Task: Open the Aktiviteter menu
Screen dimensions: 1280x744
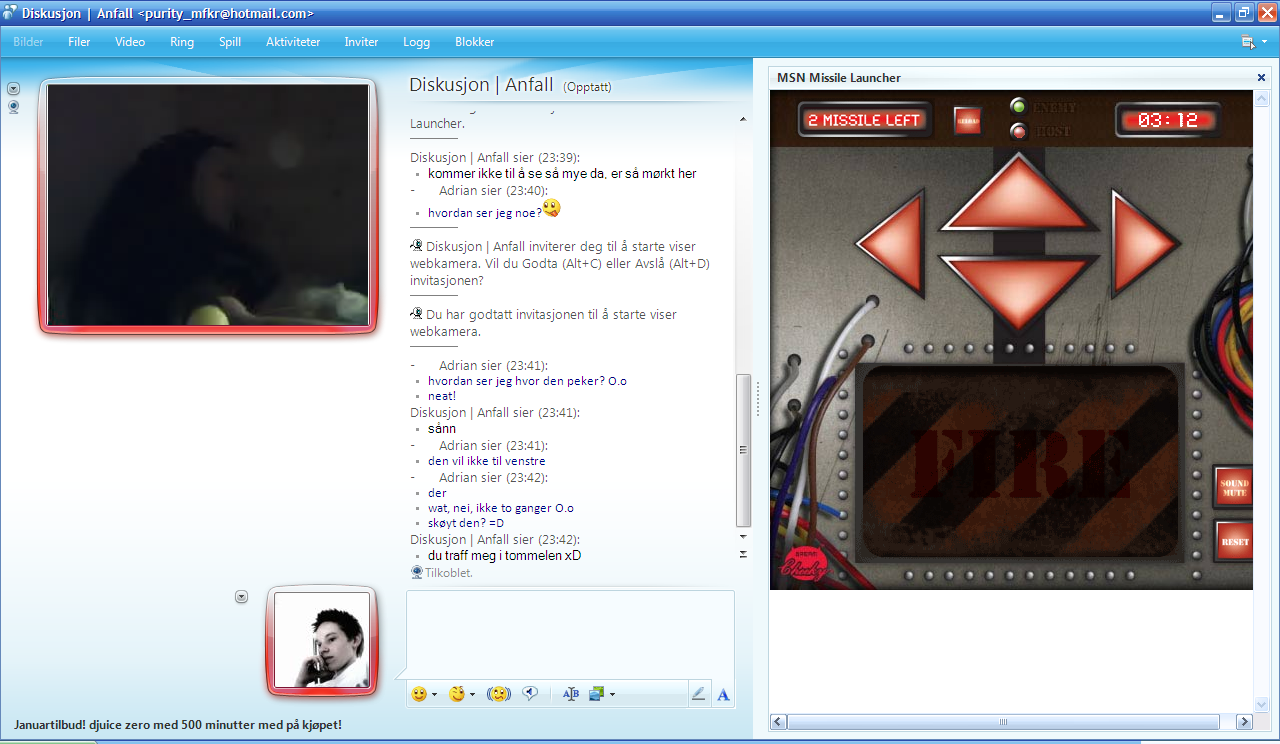Action: 293,42
